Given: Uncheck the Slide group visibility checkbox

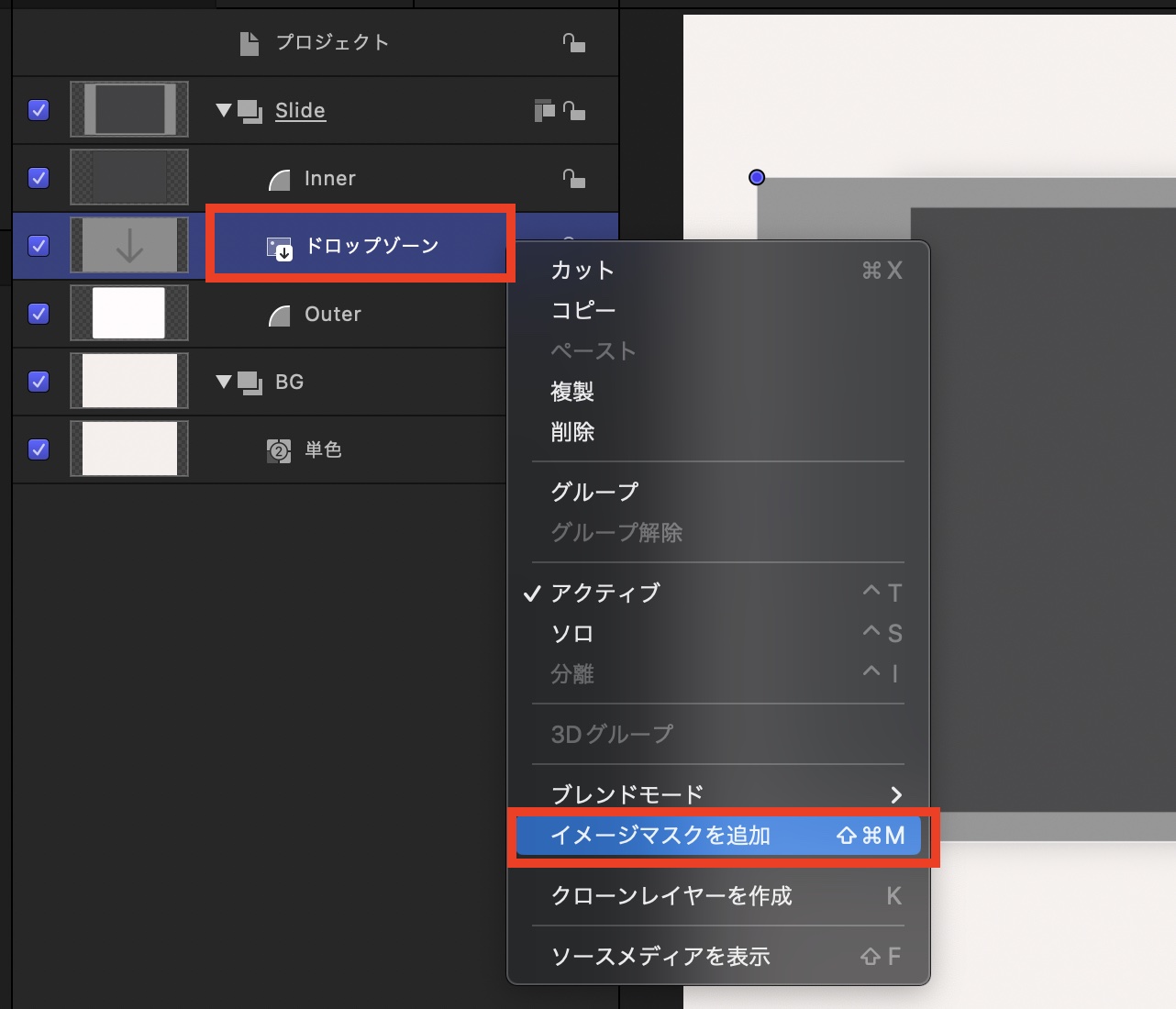Looking at the screenshot, I should (39, 110).
